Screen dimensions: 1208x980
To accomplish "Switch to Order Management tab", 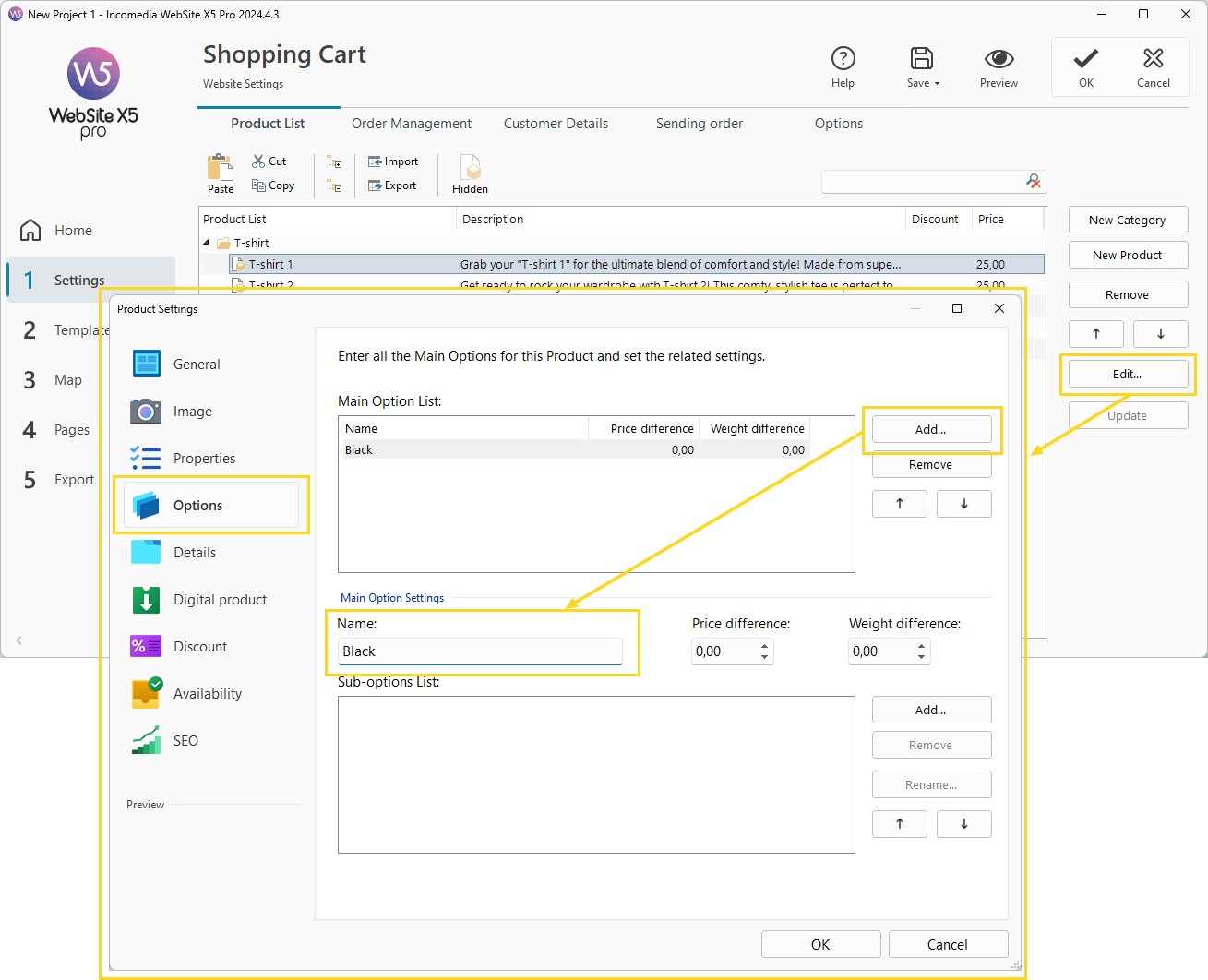I will 412,124.
